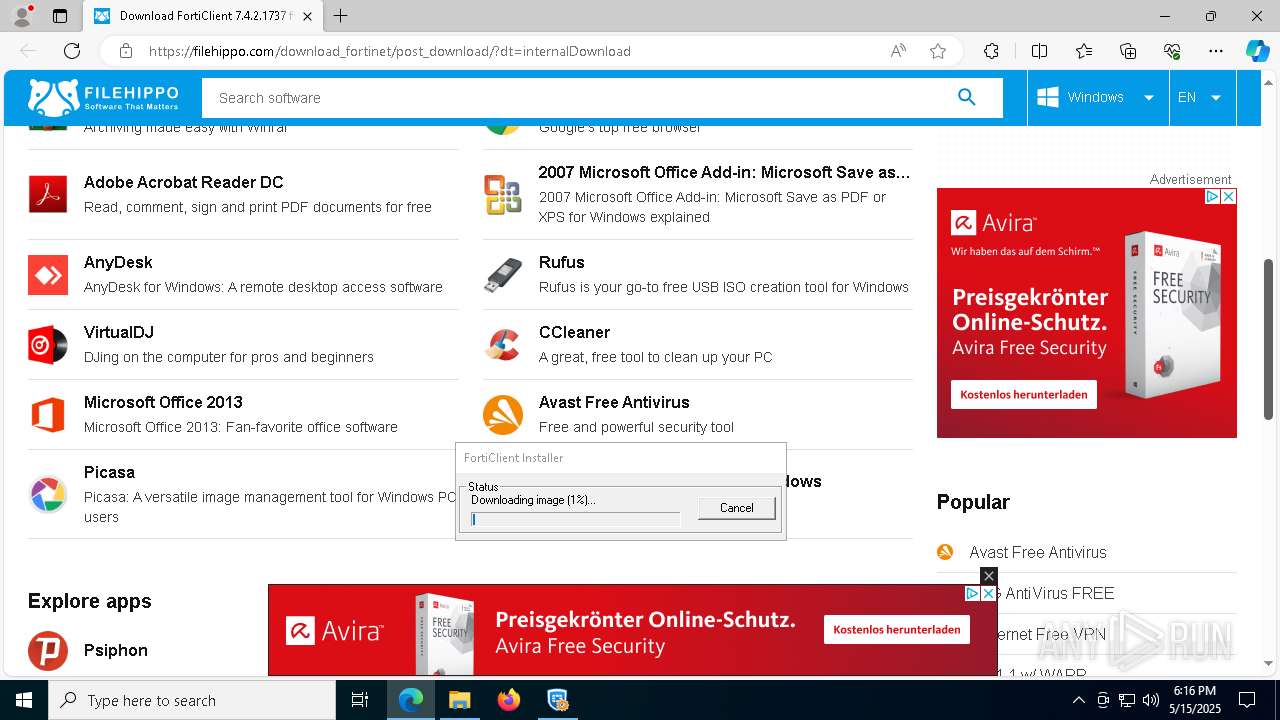Viewport: 1280px width, 720px height.
Task: Open the Rufus USB icon
Action: tap(503, 274)
